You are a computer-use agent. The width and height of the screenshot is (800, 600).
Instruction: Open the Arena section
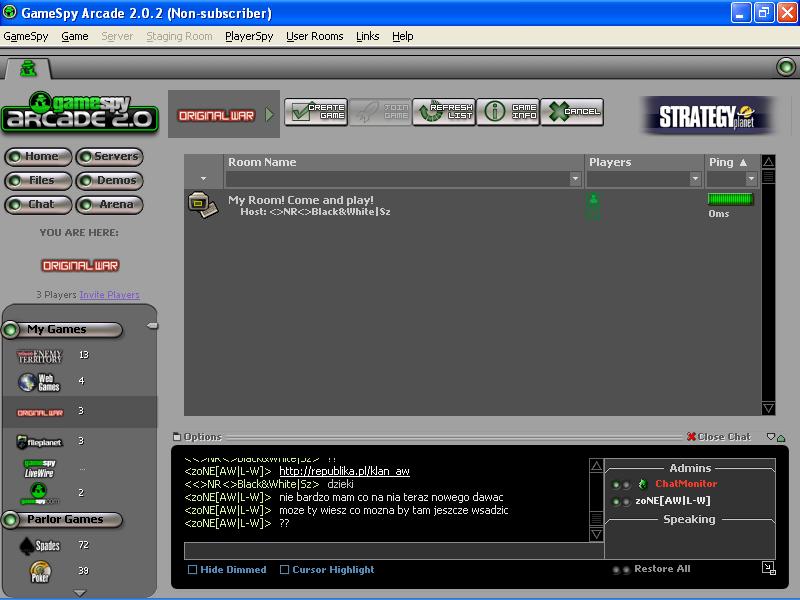tap(109, 204)
